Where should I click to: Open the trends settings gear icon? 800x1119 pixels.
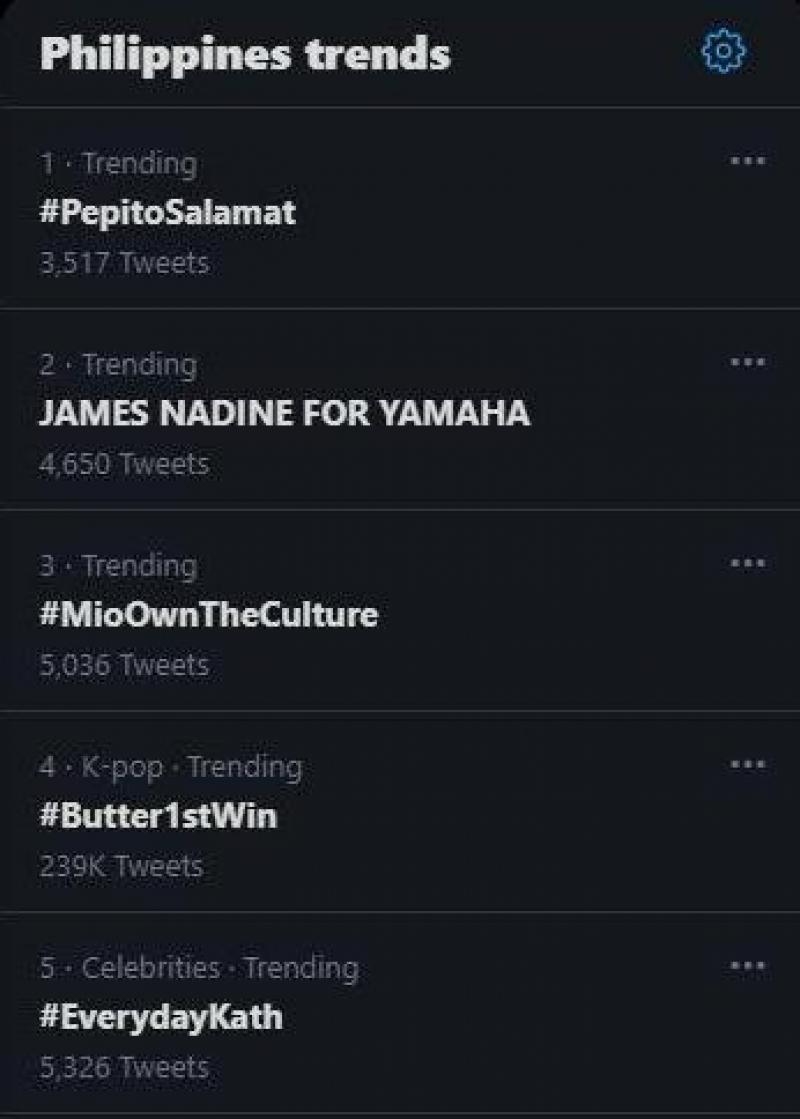tap(722, 51)
